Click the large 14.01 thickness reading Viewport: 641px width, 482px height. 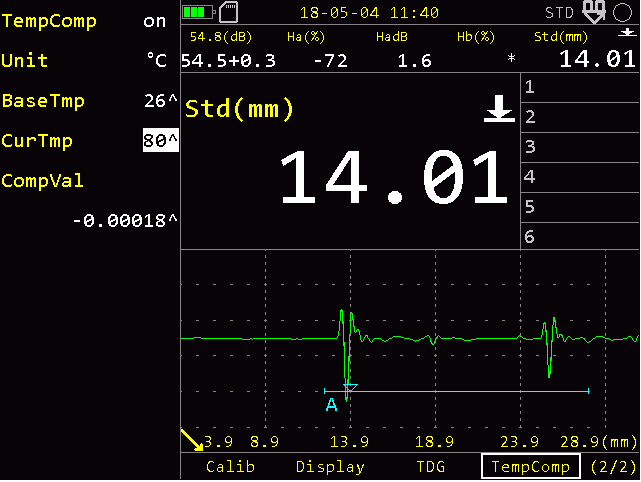pyautogui.click(x=394, y=177)
